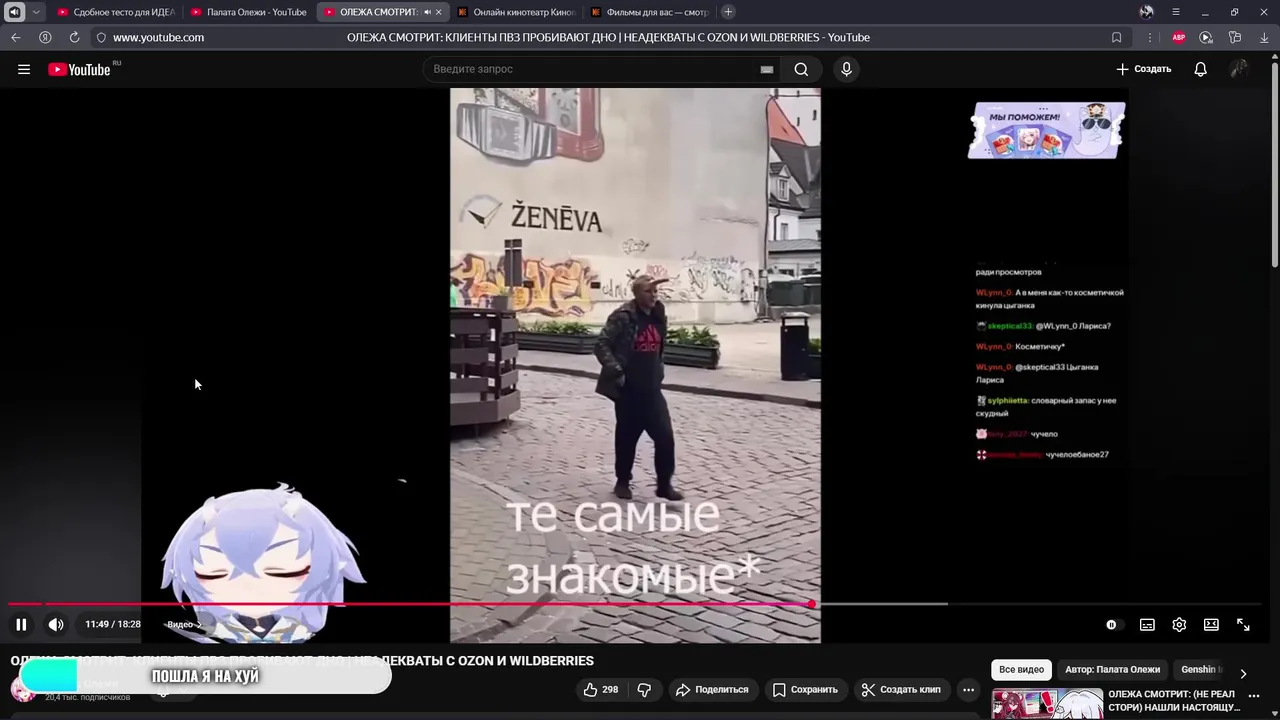Screen dimensions: 1280x720
Task: Open the account avatar menu
Action: point(1240,69)
